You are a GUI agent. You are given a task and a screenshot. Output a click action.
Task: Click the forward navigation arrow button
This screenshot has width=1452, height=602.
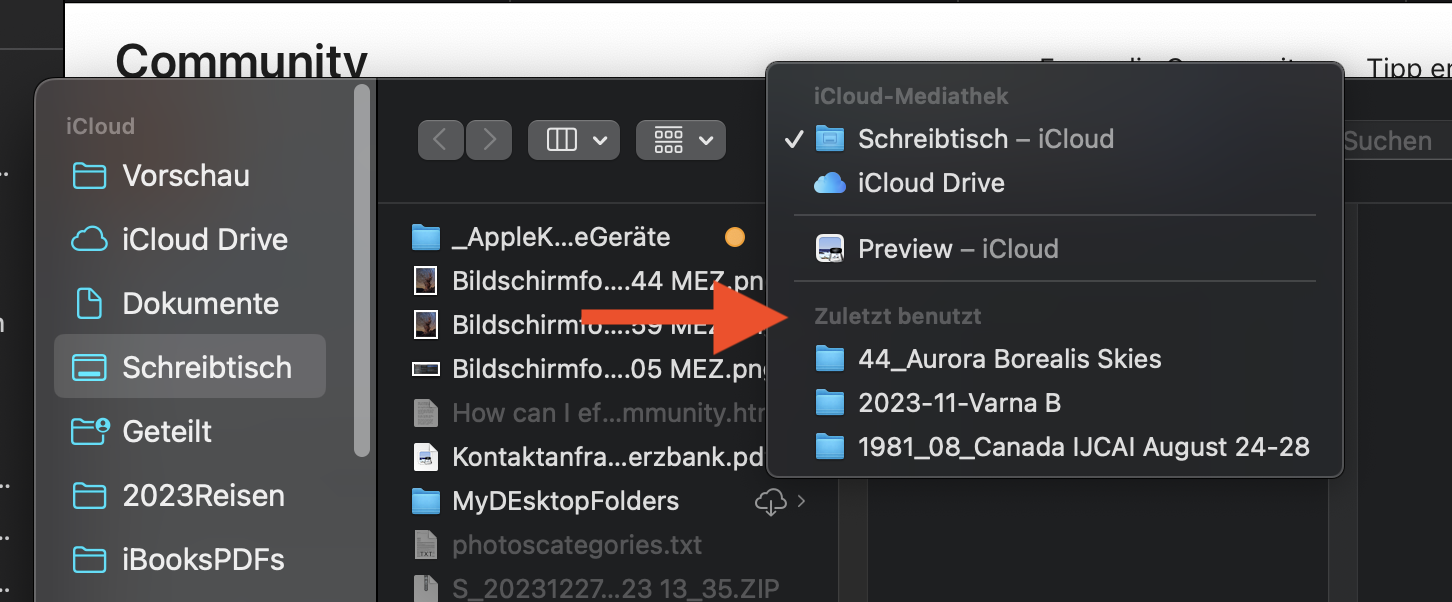click(x=489, y=140)
